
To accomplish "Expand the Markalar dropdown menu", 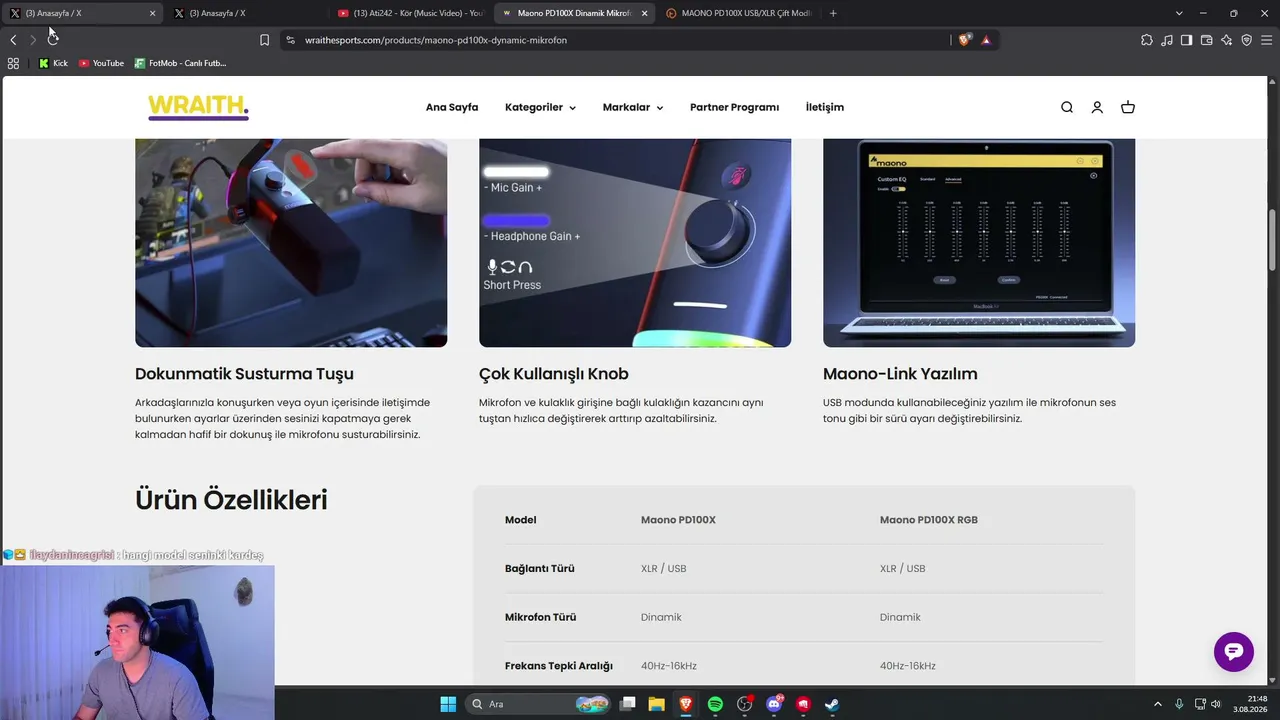I will pos(633,107).
